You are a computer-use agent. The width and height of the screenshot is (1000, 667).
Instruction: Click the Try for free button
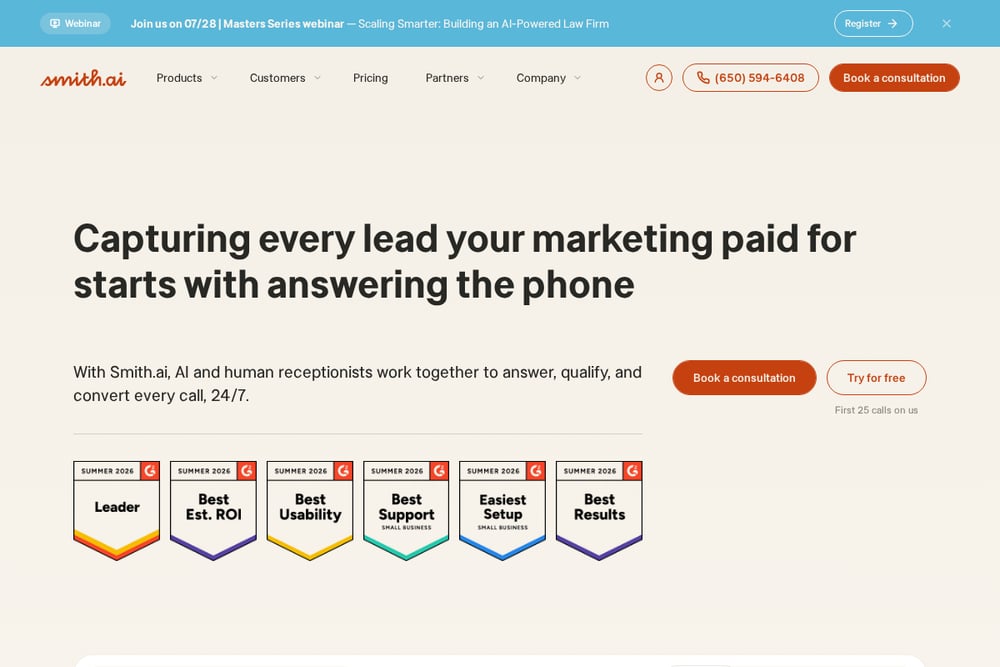pos(876,377)
